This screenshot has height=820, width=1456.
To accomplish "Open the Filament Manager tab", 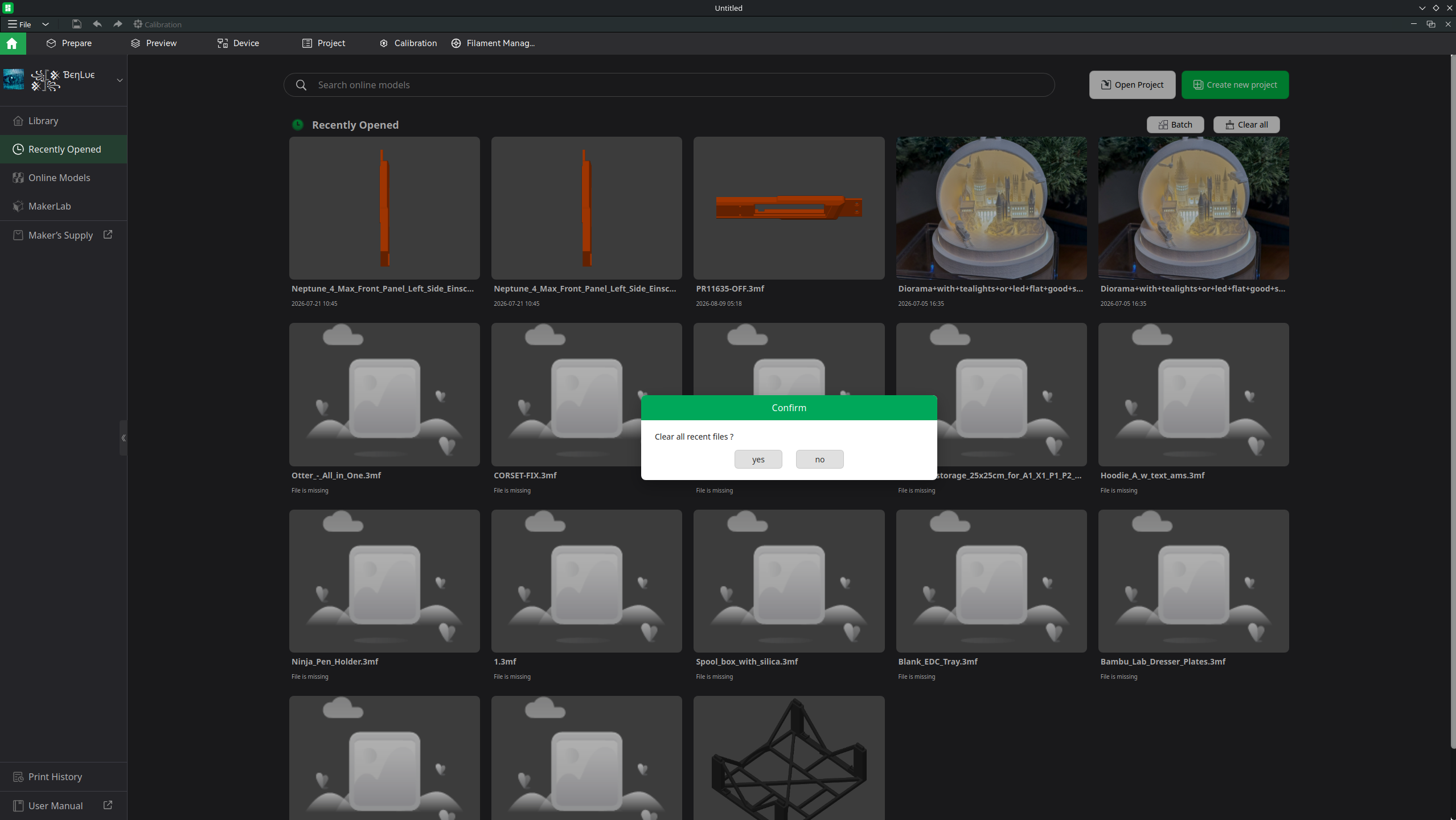I will click(x=493, y=43).
